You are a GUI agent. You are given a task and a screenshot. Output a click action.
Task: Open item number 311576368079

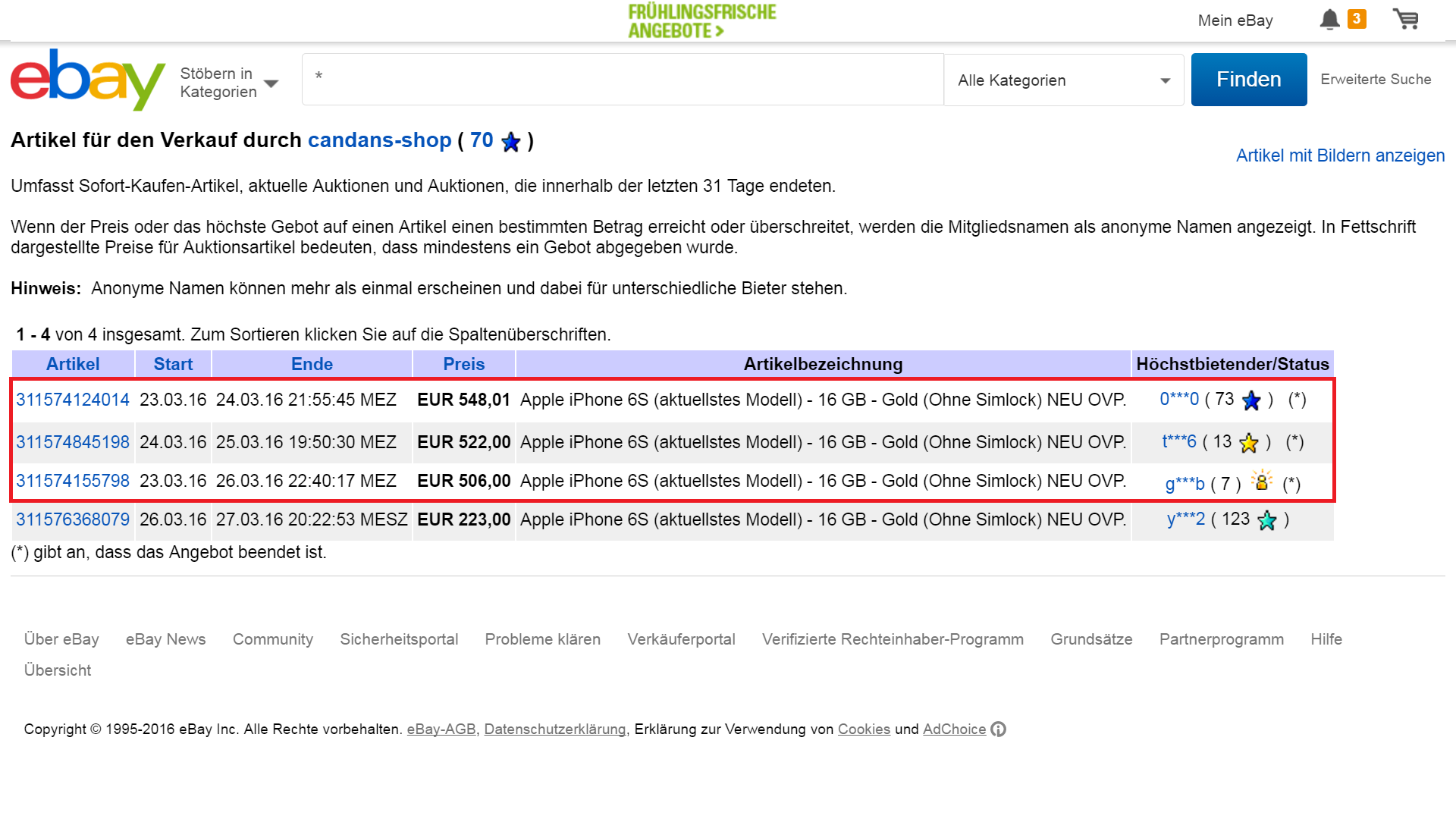pyautogui.click(x=73, y=519)
